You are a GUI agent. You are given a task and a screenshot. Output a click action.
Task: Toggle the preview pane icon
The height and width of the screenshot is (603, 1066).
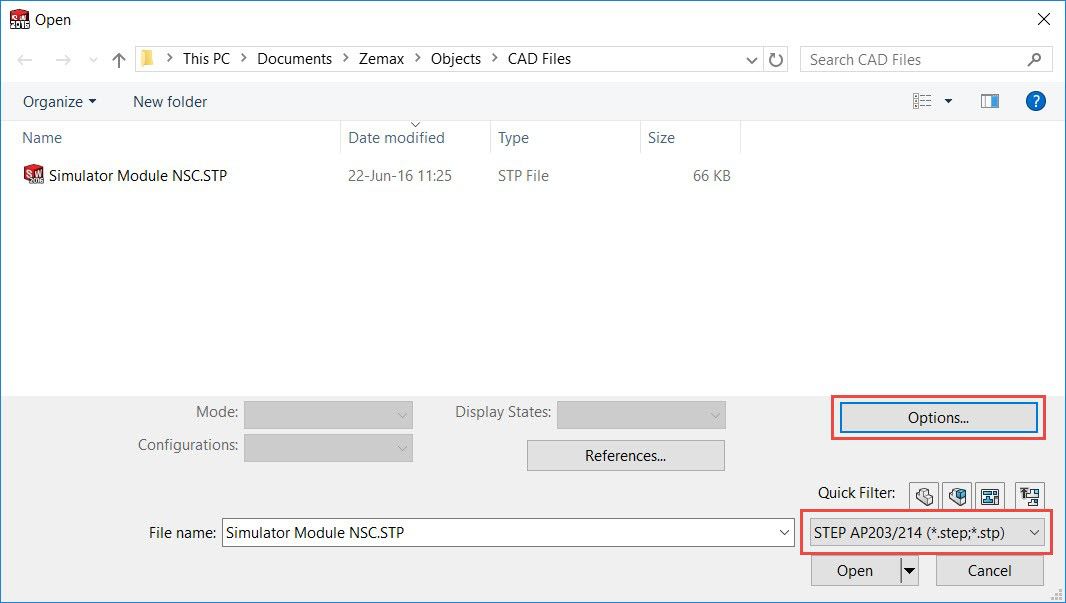click(x=989, y=100)
